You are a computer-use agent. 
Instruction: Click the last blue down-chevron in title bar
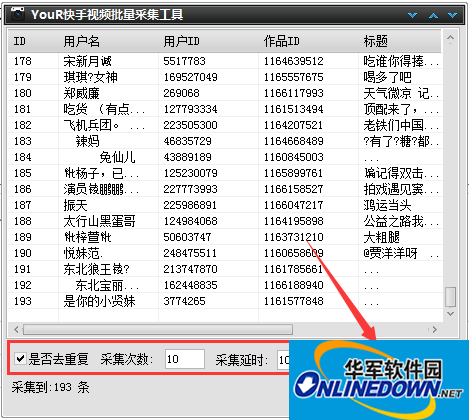click(x=452, y=15)
